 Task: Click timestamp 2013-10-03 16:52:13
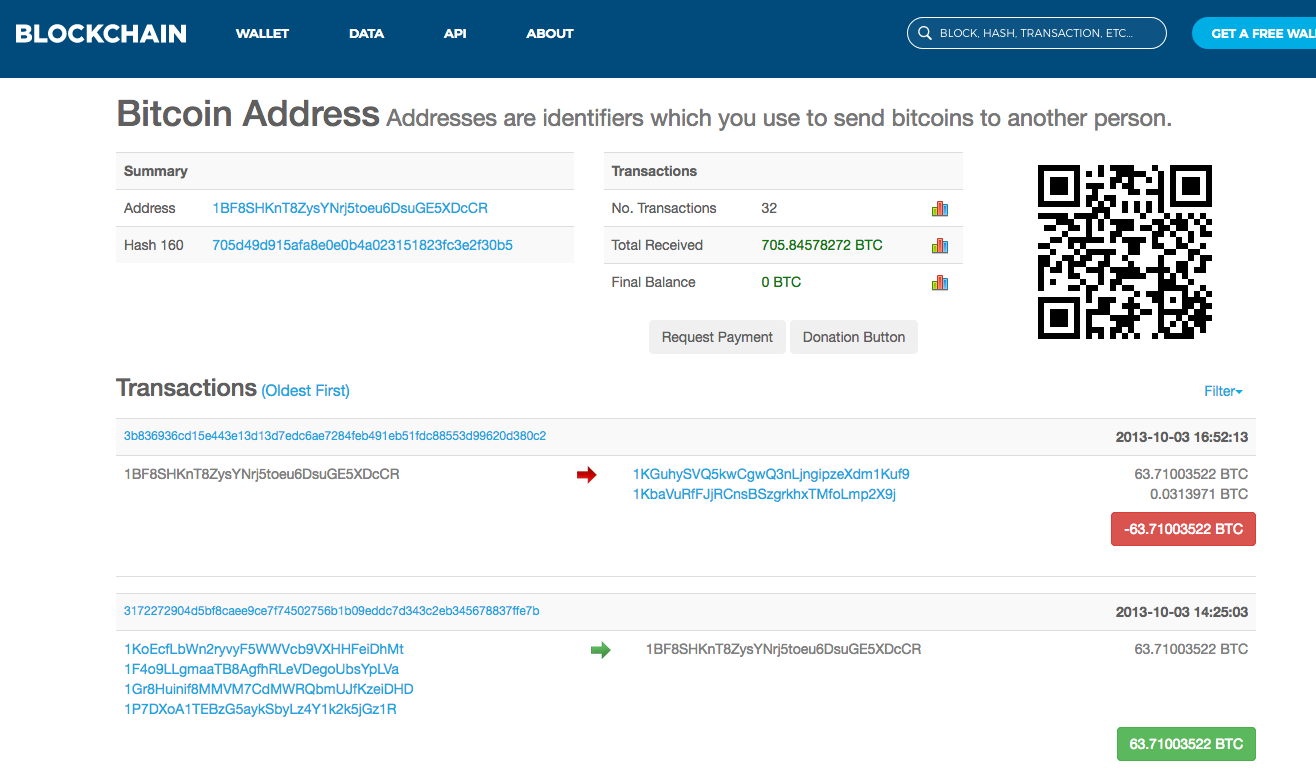click(x=1182, y=437)
